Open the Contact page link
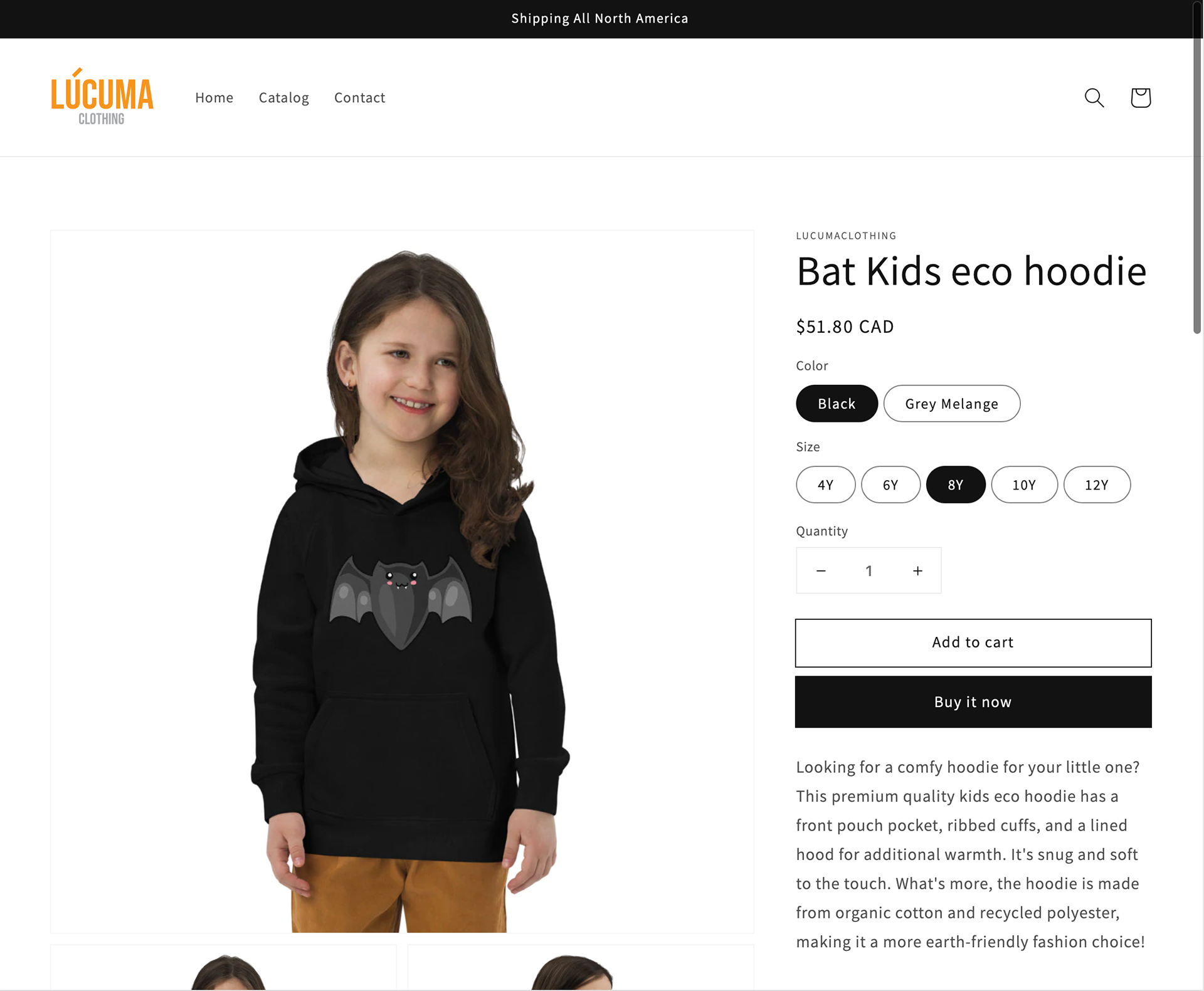The width and height of the screenshot is (1204, 991). click(359, 98)
